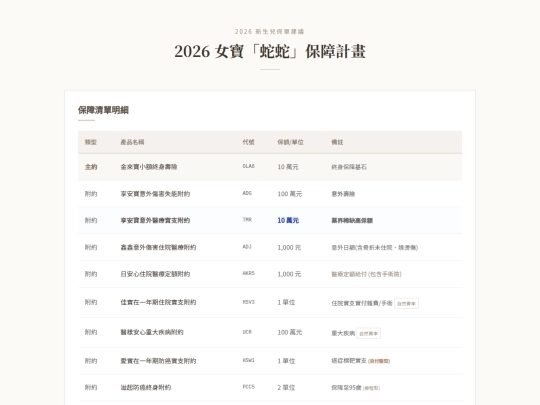
Task: Select product 享安寶意外醫療實支附約
Action: 155,220
